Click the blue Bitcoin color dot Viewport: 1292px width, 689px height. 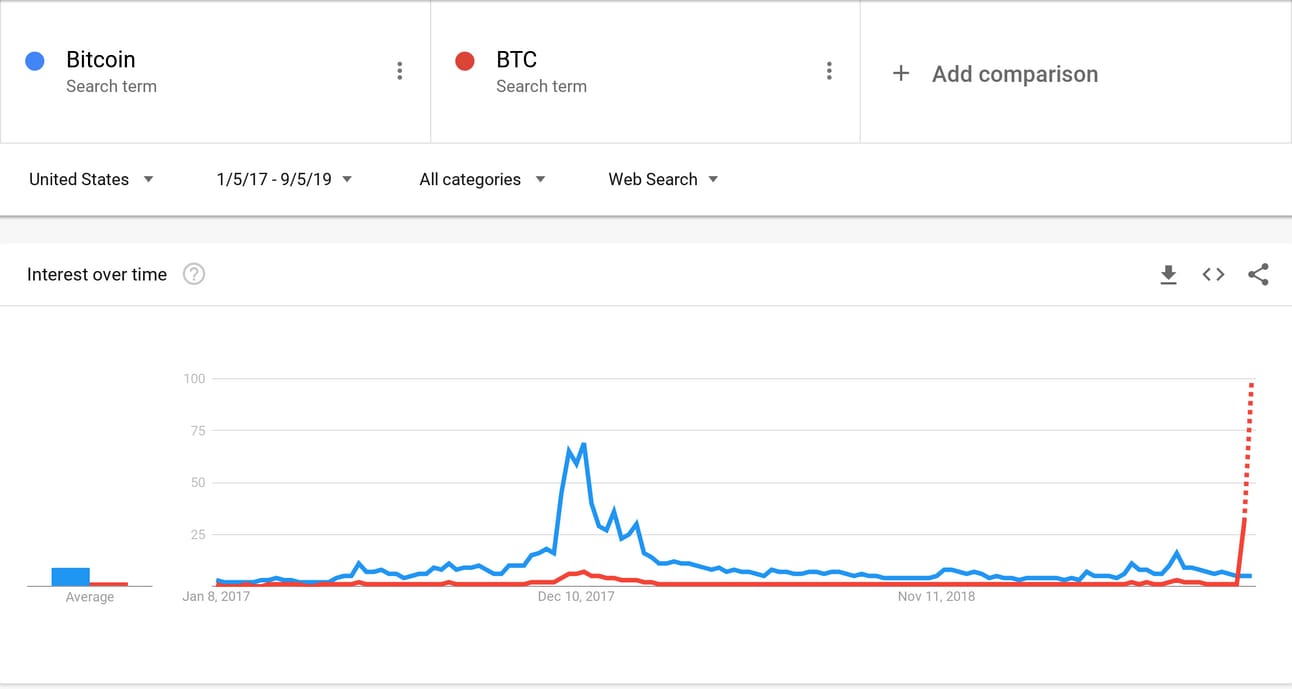point(35,61)
